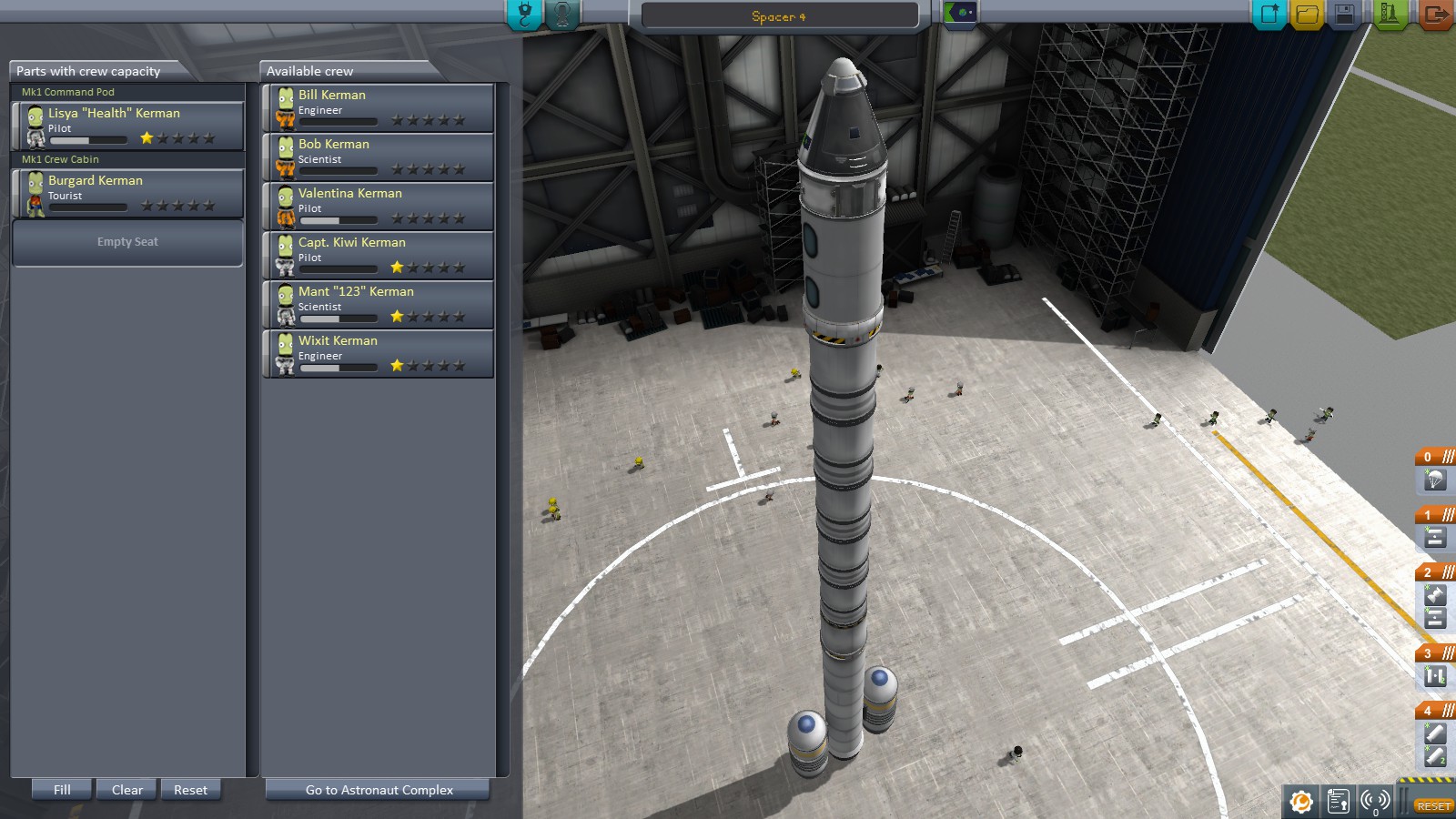Viewport: 1456px width, 819px height.
Task: Click the Mk1 Command Pod label
Action: pyautogui.click(x=68, y=92)
